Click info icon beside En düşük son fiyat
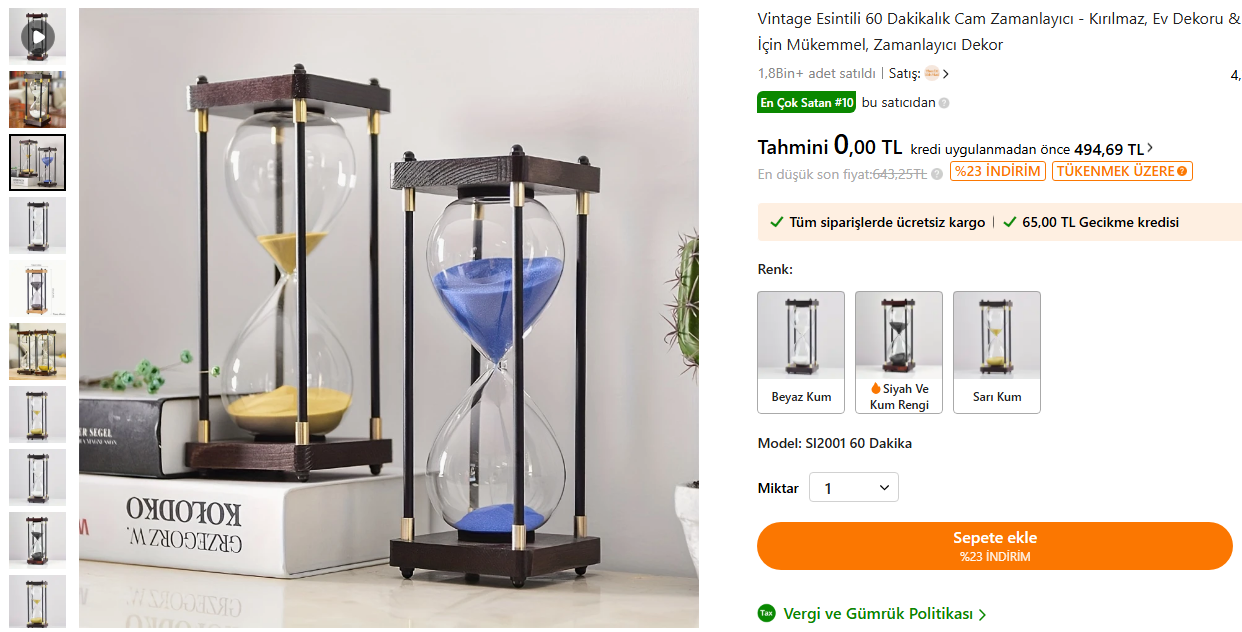1242x632 pixels. (937, 174)
